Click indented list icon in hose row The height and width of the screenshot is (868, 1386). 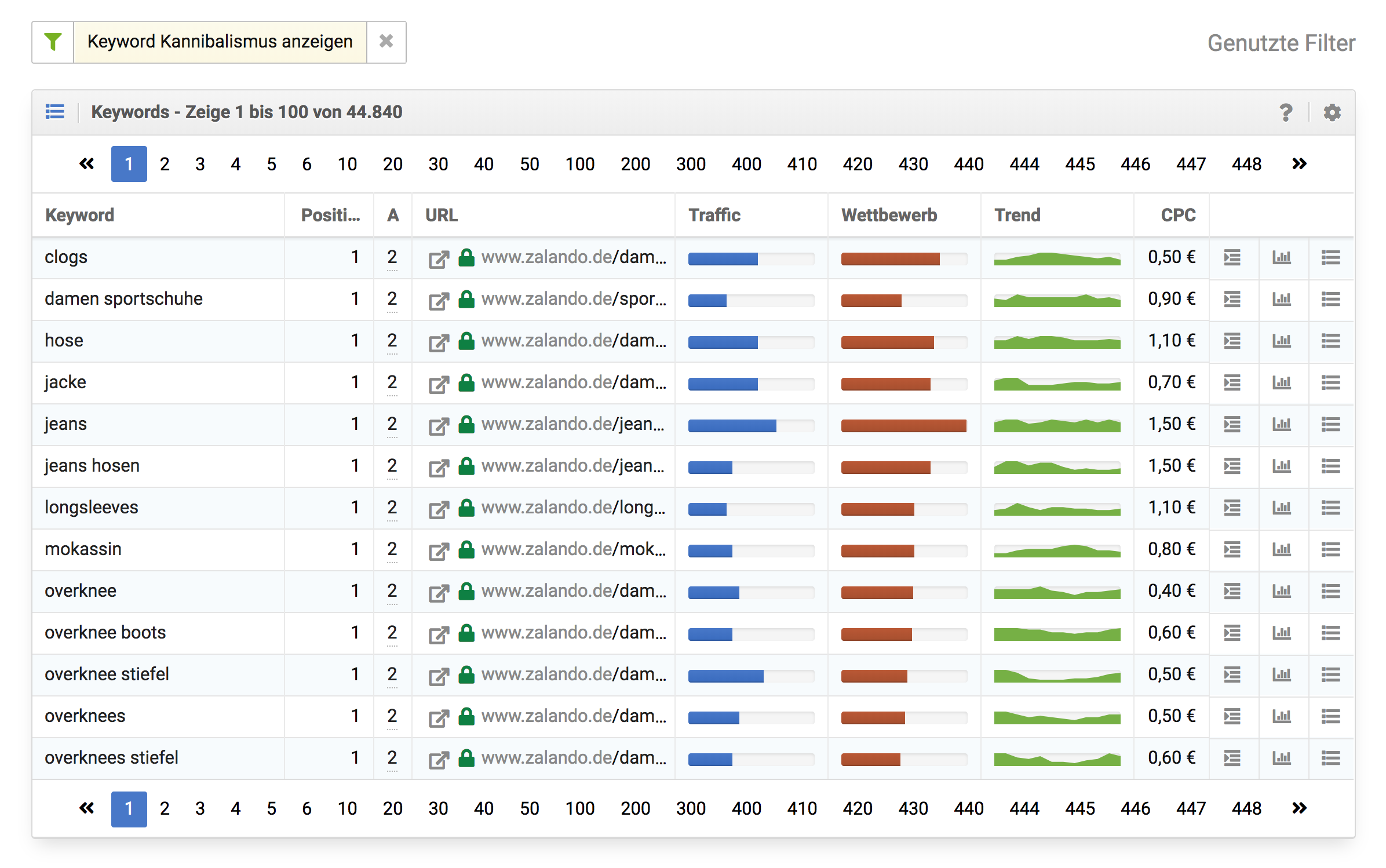(1232, 341)
